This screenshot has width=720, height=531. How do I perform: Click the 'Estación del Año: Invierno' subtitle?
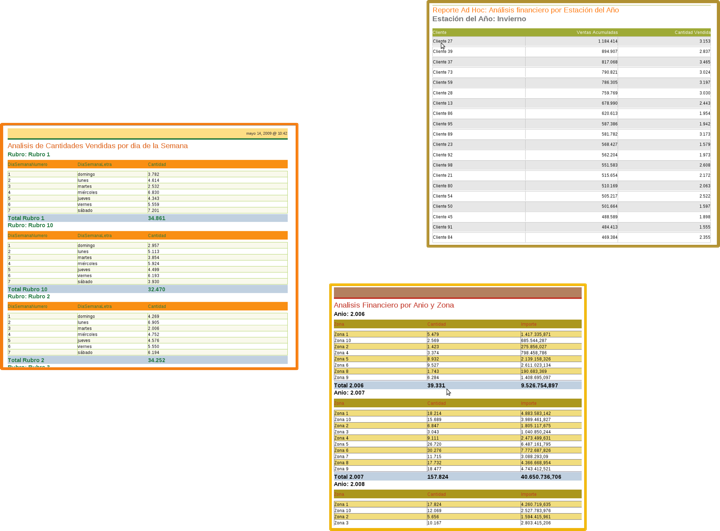click(478, 19)
